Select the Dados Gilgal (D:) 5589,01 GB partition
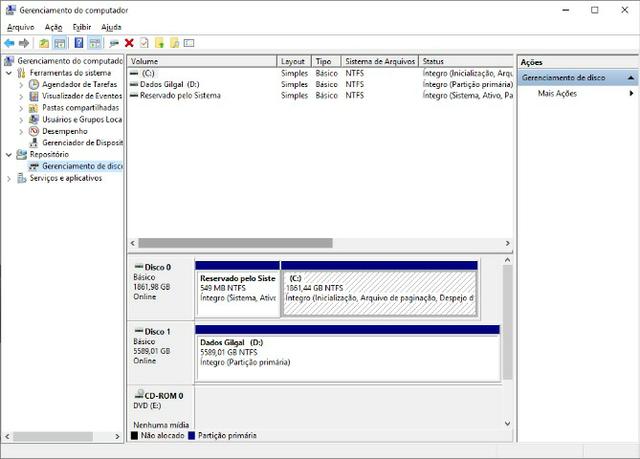 pos(347,353)
